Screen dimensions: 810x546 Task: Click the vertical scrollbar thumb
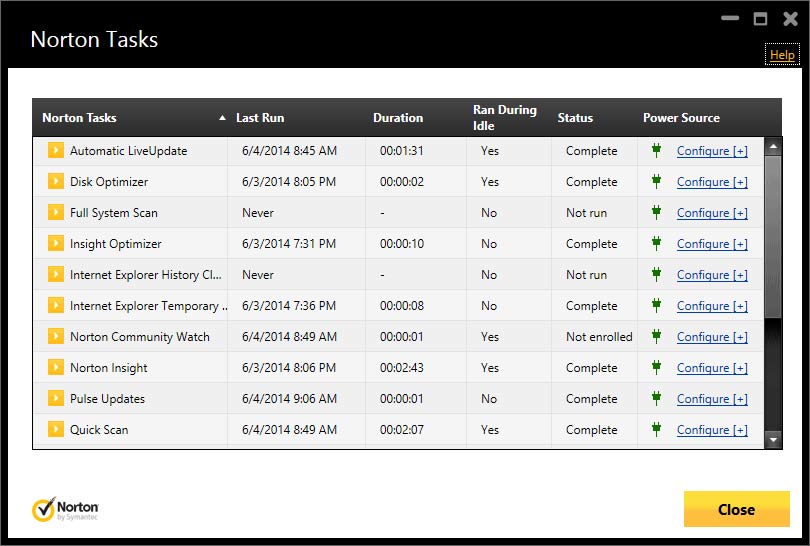773,237
